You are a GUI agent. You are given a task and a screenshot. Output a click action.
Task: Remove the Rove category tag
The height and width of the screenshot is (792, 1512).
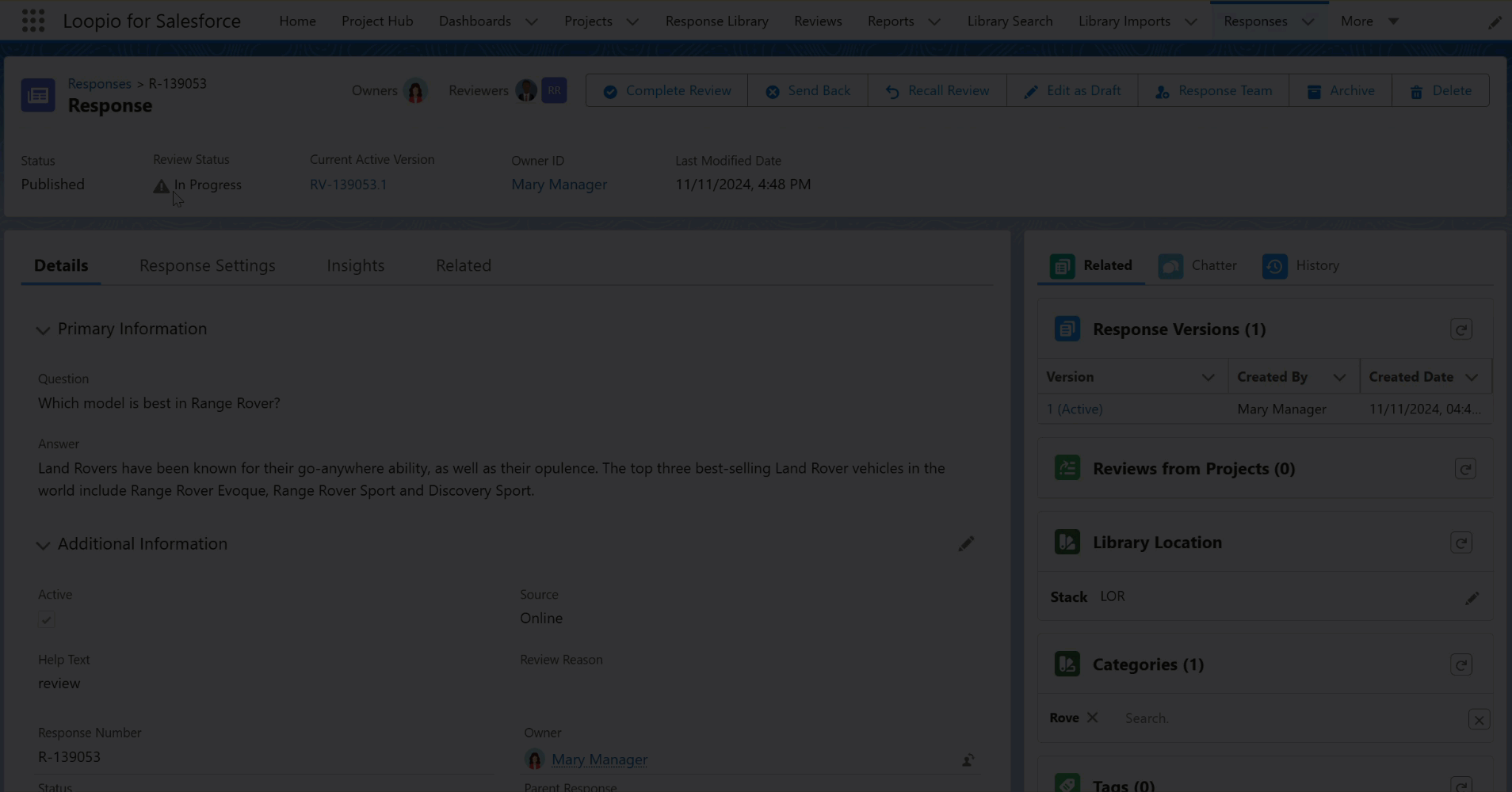pos(1092,718)
